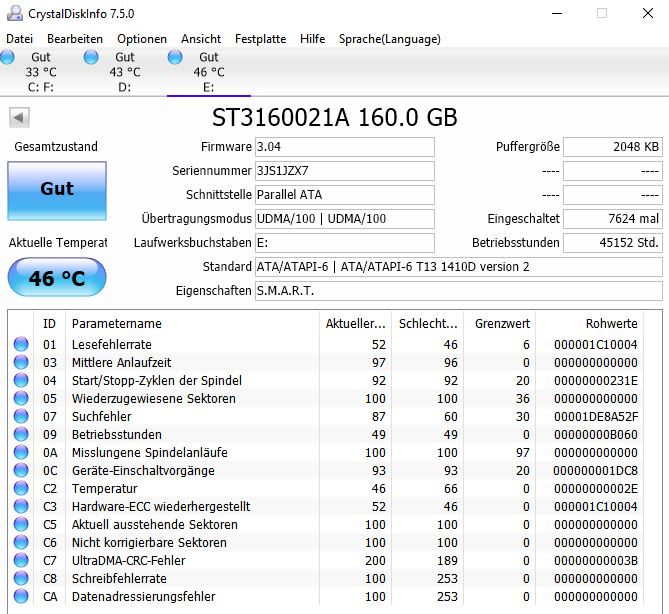Select the D: disk tab at 43 °C
This screenshot has width=669, height=614.
pos(125,72)
